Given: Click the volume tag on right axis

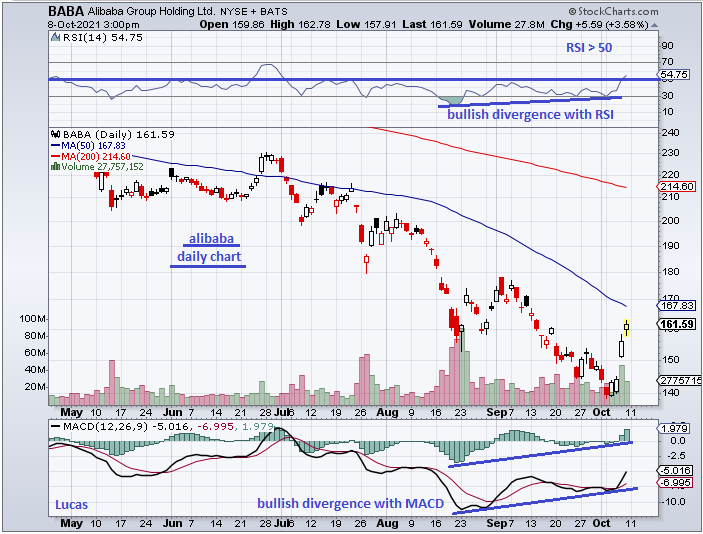Looking at the screenshot, I should 680,380.
